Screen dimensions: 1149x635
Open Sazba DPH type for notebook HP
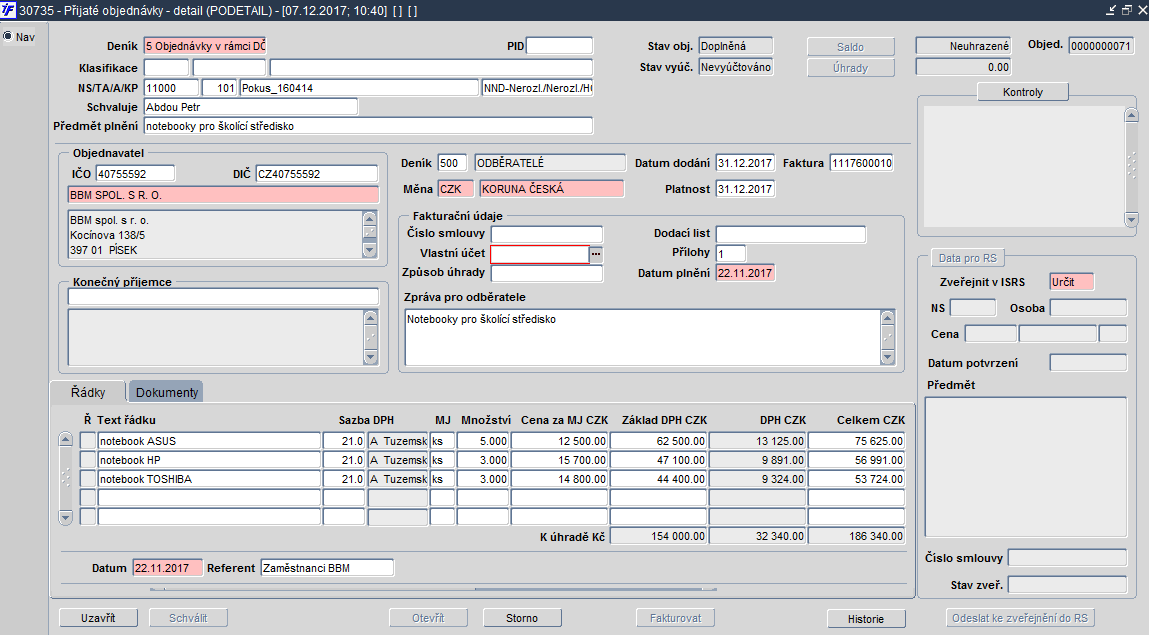397,460
